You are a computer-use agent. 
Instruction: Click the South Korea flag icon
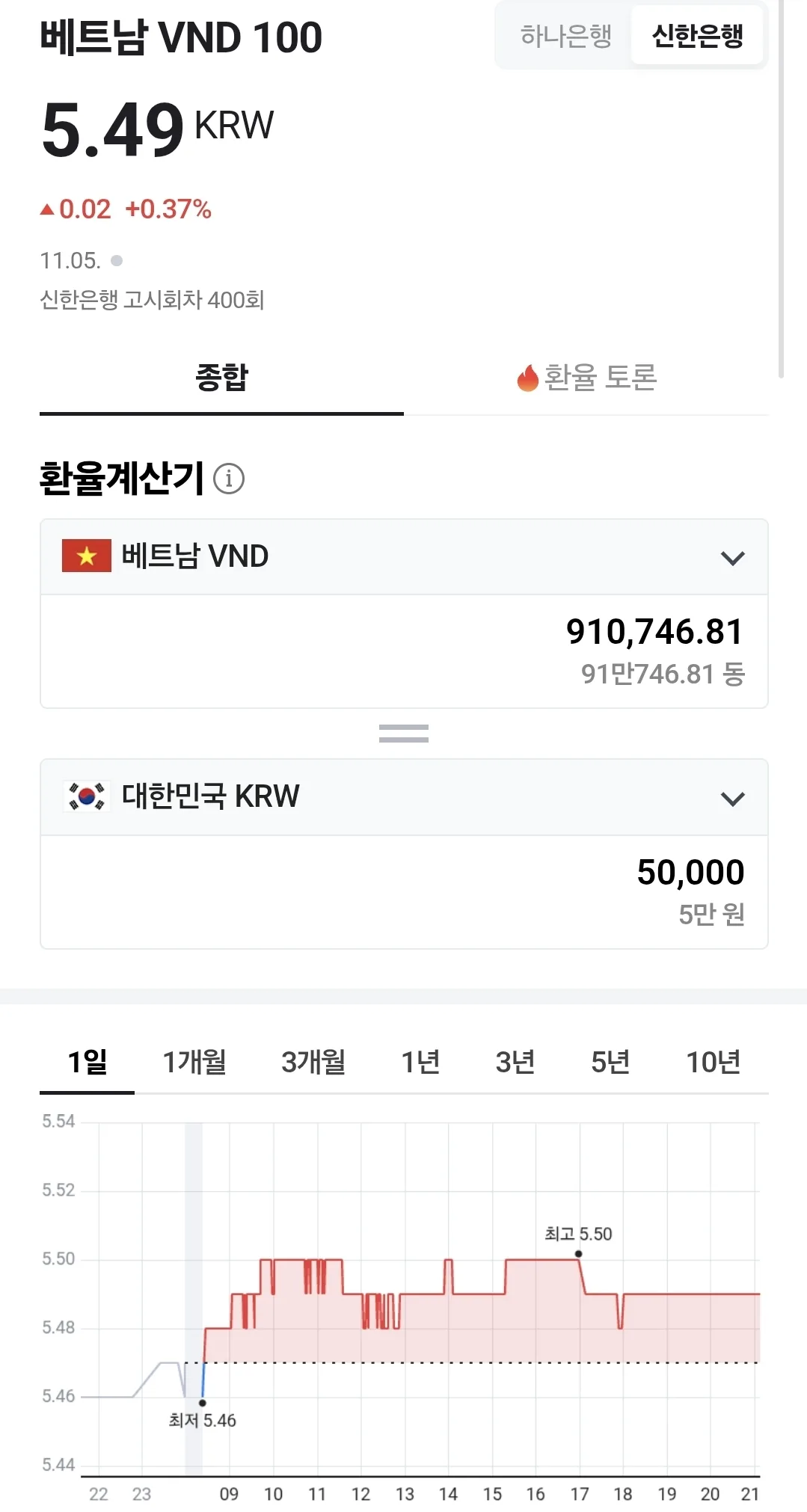(x=87, y=796)
